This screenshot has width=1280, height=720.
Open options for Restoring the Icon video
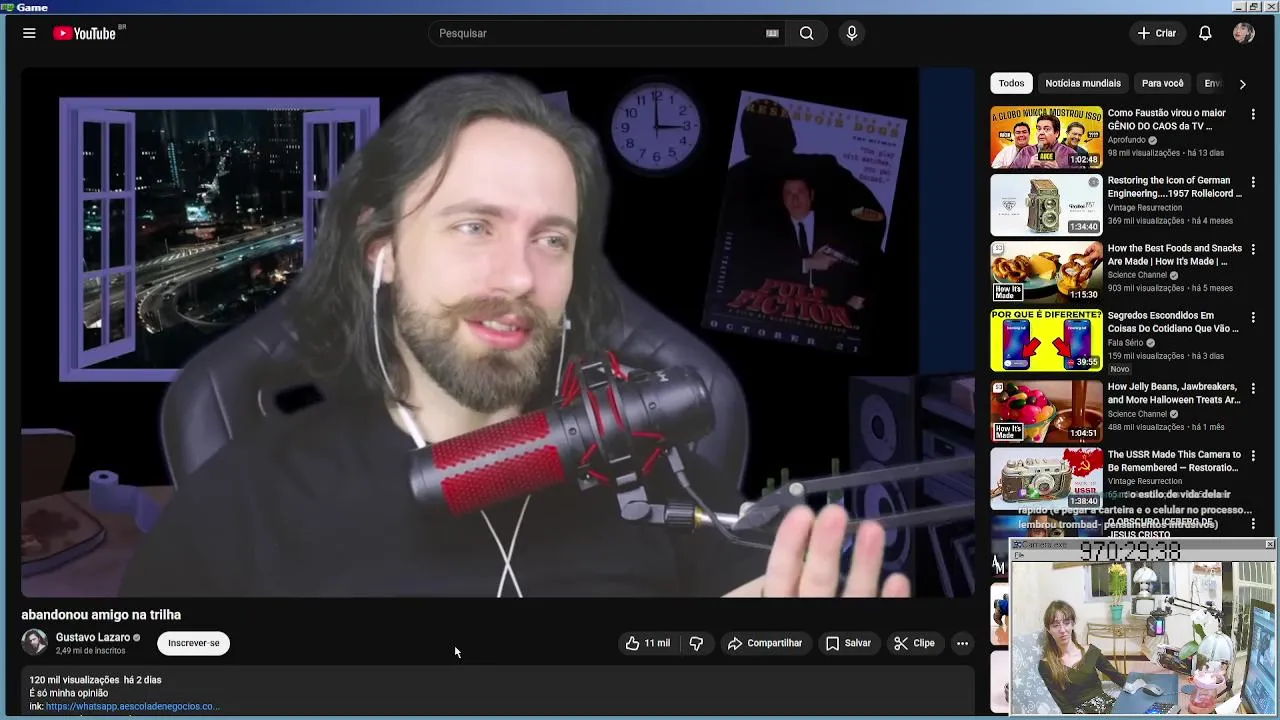coord(1252,182)
